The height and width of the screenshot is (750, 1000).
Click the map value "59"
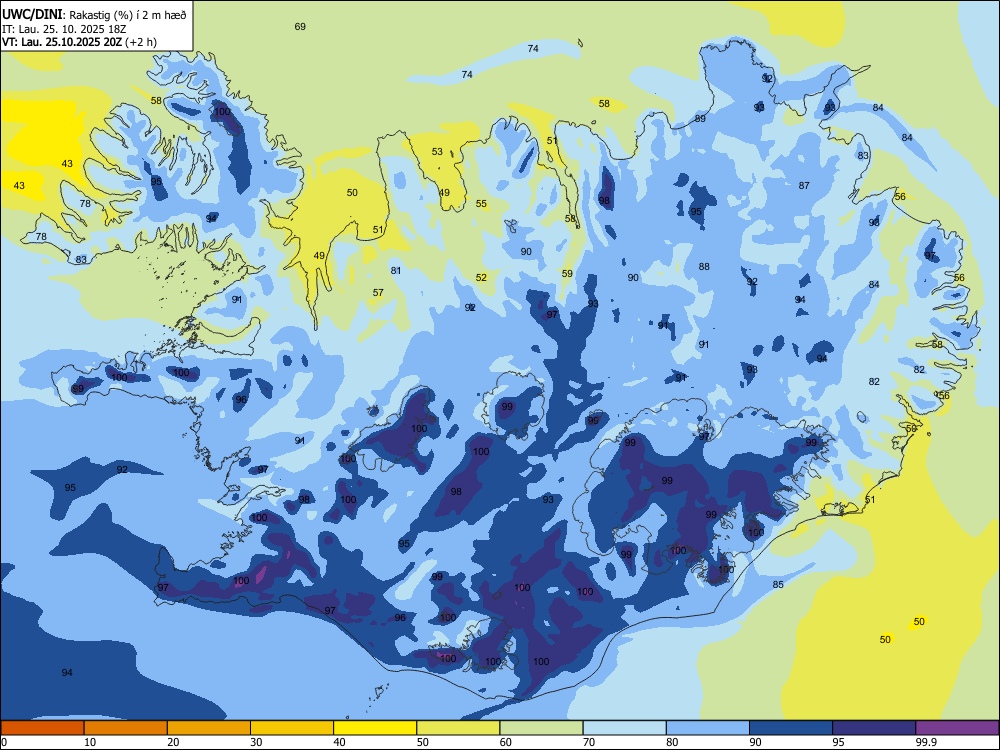567,274
